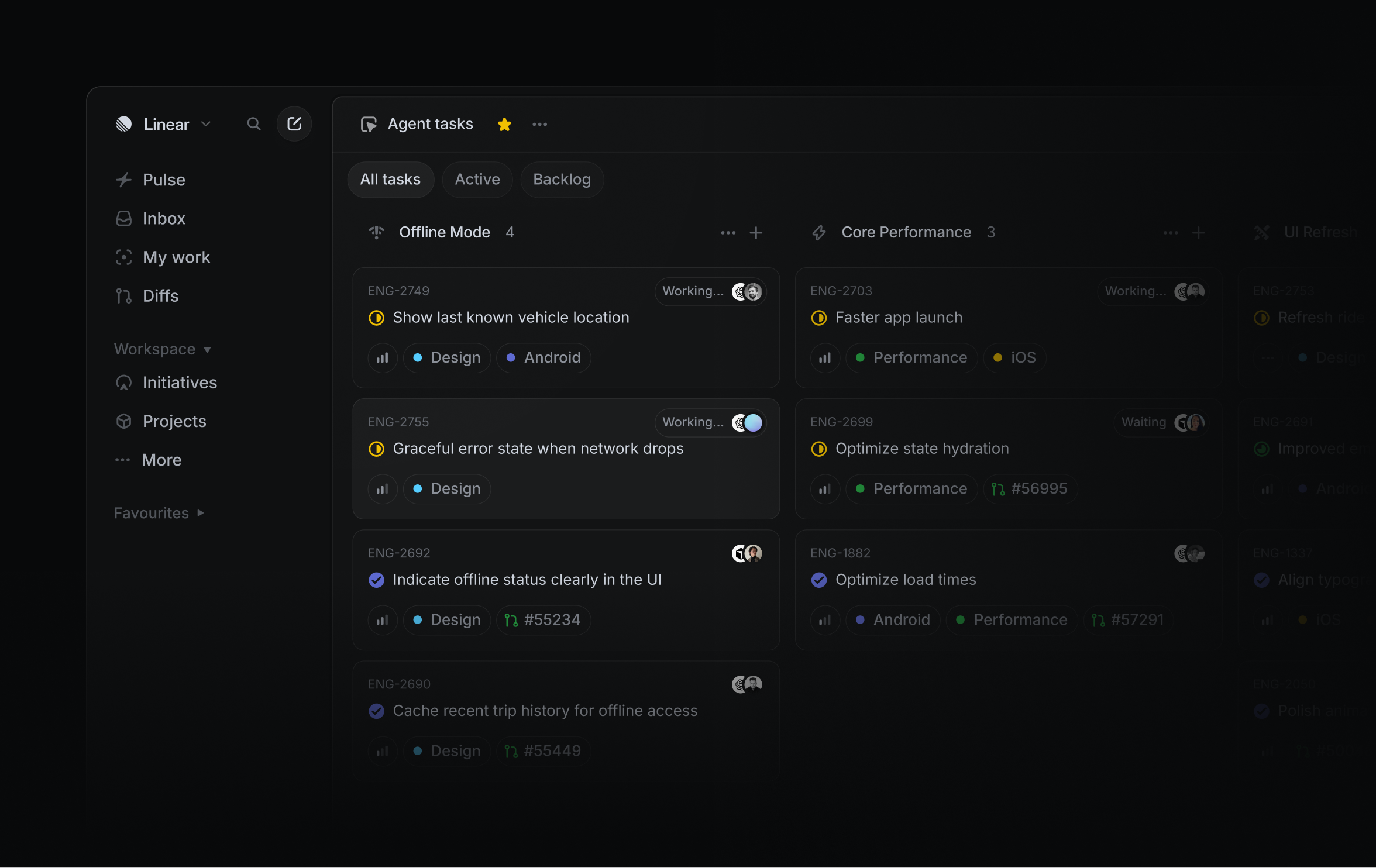Image resolution: width=1376 pixels, height=868 pixels.
Task: Click priority icon on ENG-2692 card
Action: click(383, 620)
